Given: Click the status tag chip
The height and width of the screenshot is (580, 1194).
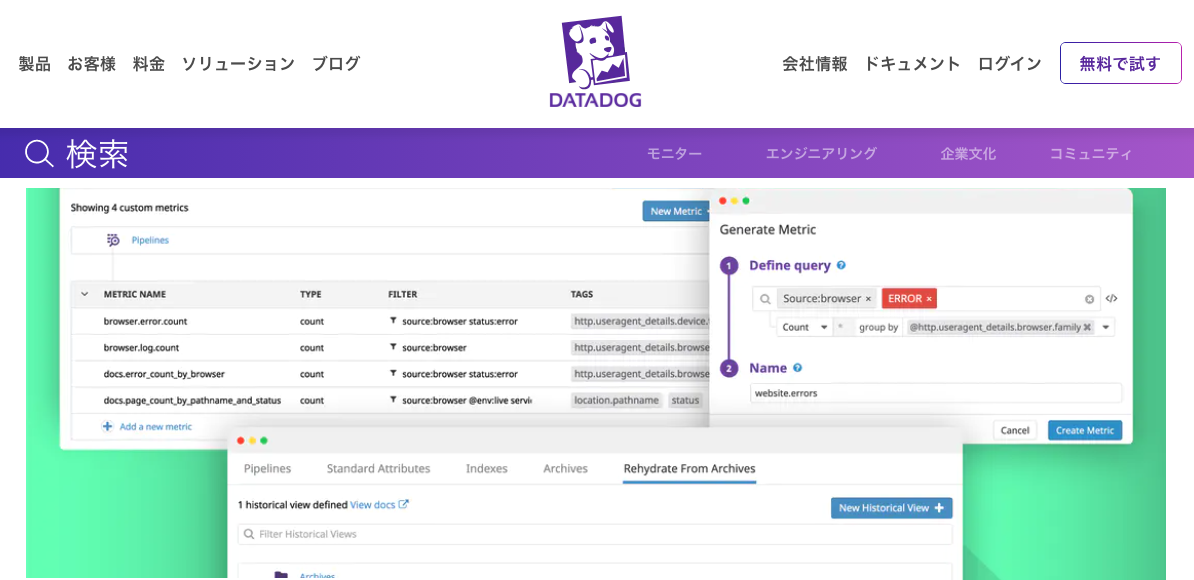Looking at the screenshot, I should [x=685, y=400].
